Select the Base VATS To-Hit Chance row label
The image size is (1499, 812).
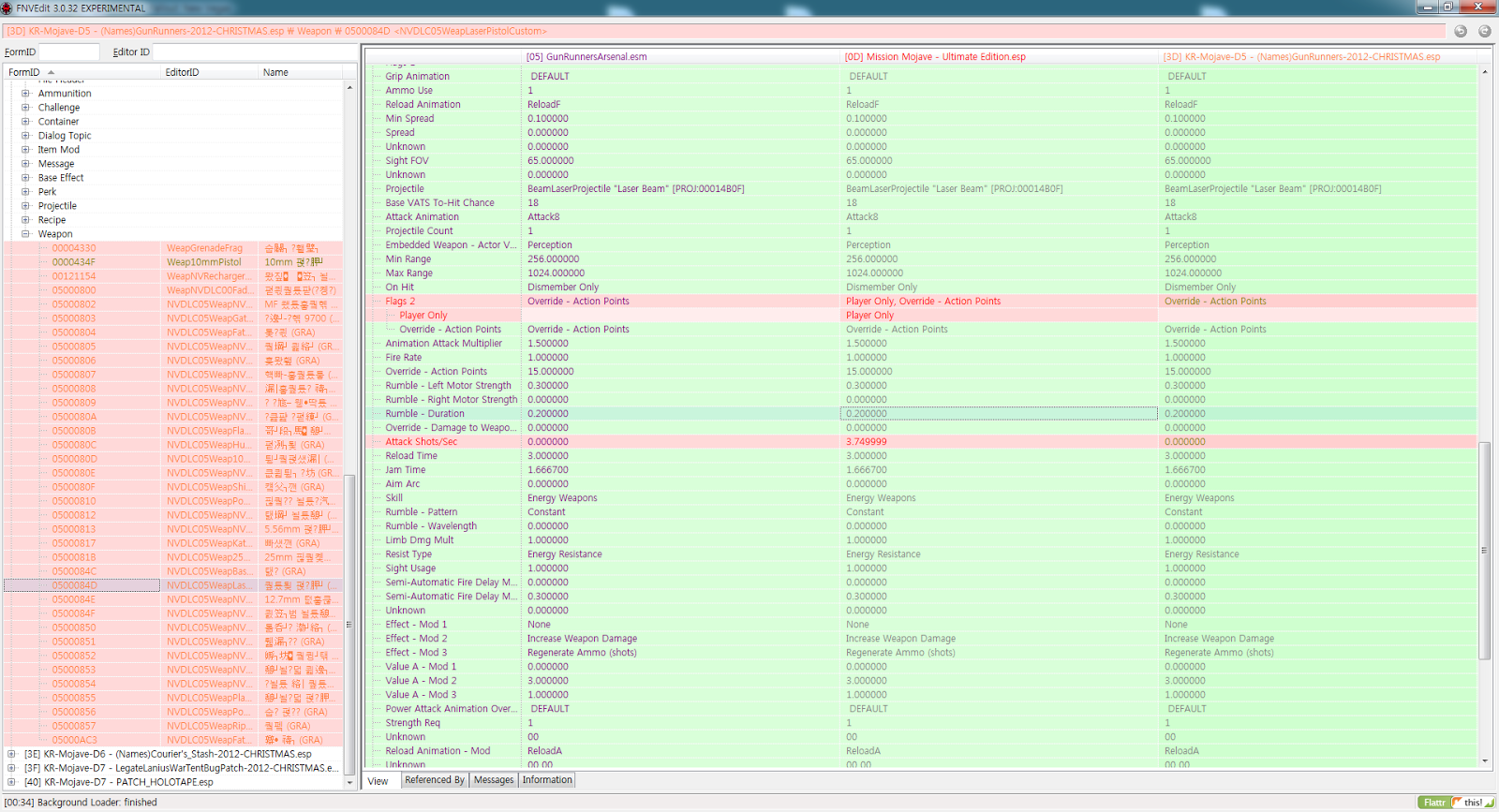coord(440,203)
